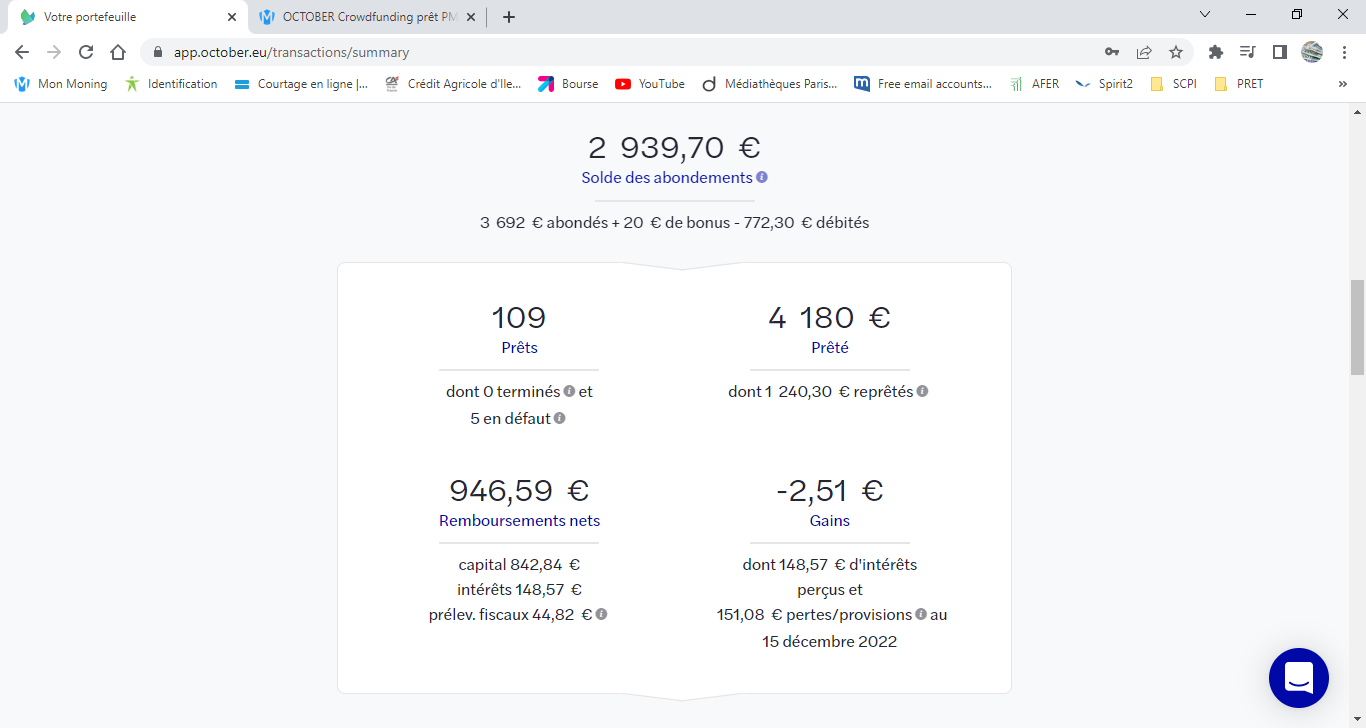
Task: Open the Chrome three-dot menu
Action: click(x=1344, y=52)
